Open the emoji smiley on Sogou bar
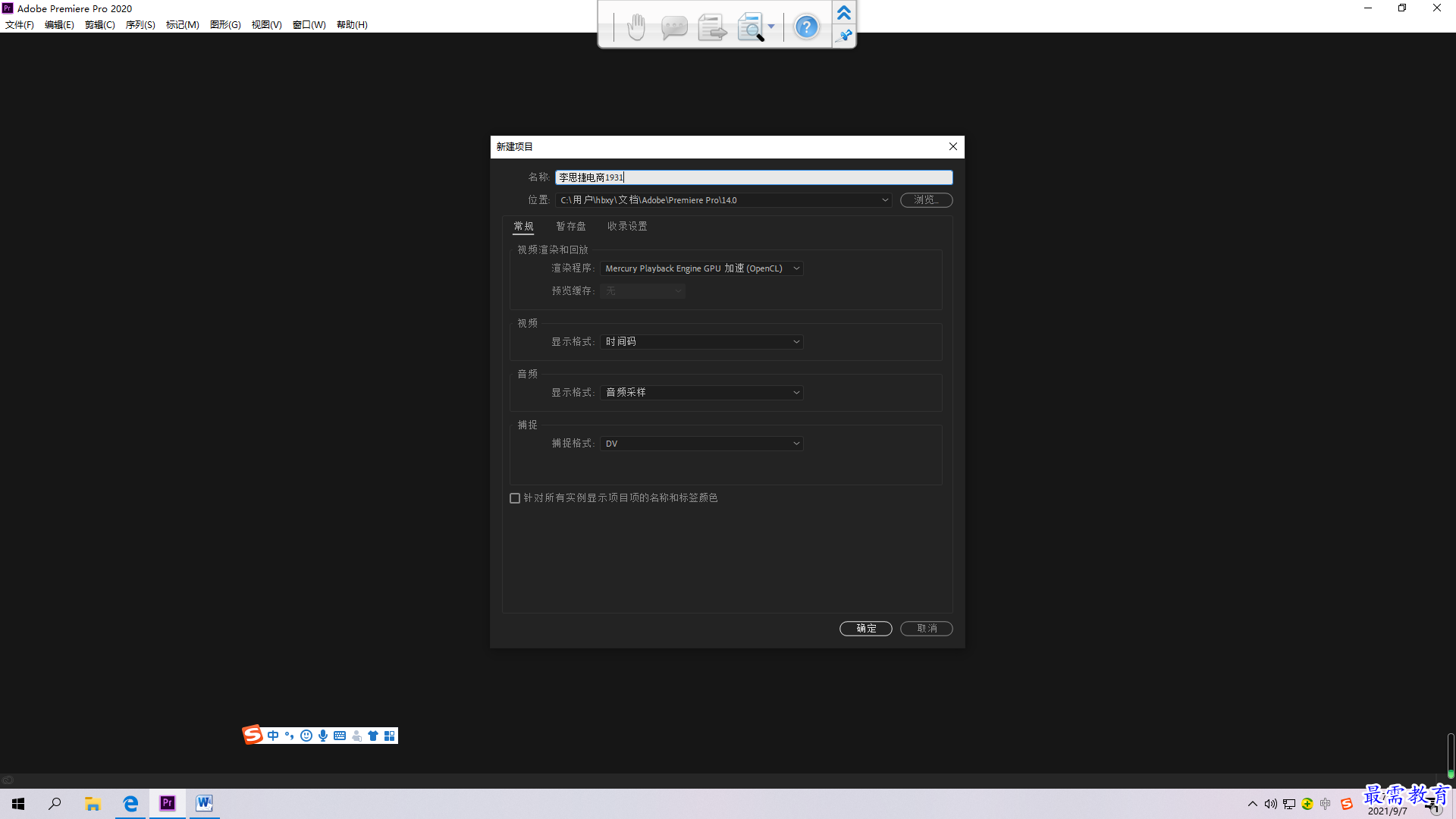The image size is (1456, 819). pyautogui.click(x=306, y=736)
